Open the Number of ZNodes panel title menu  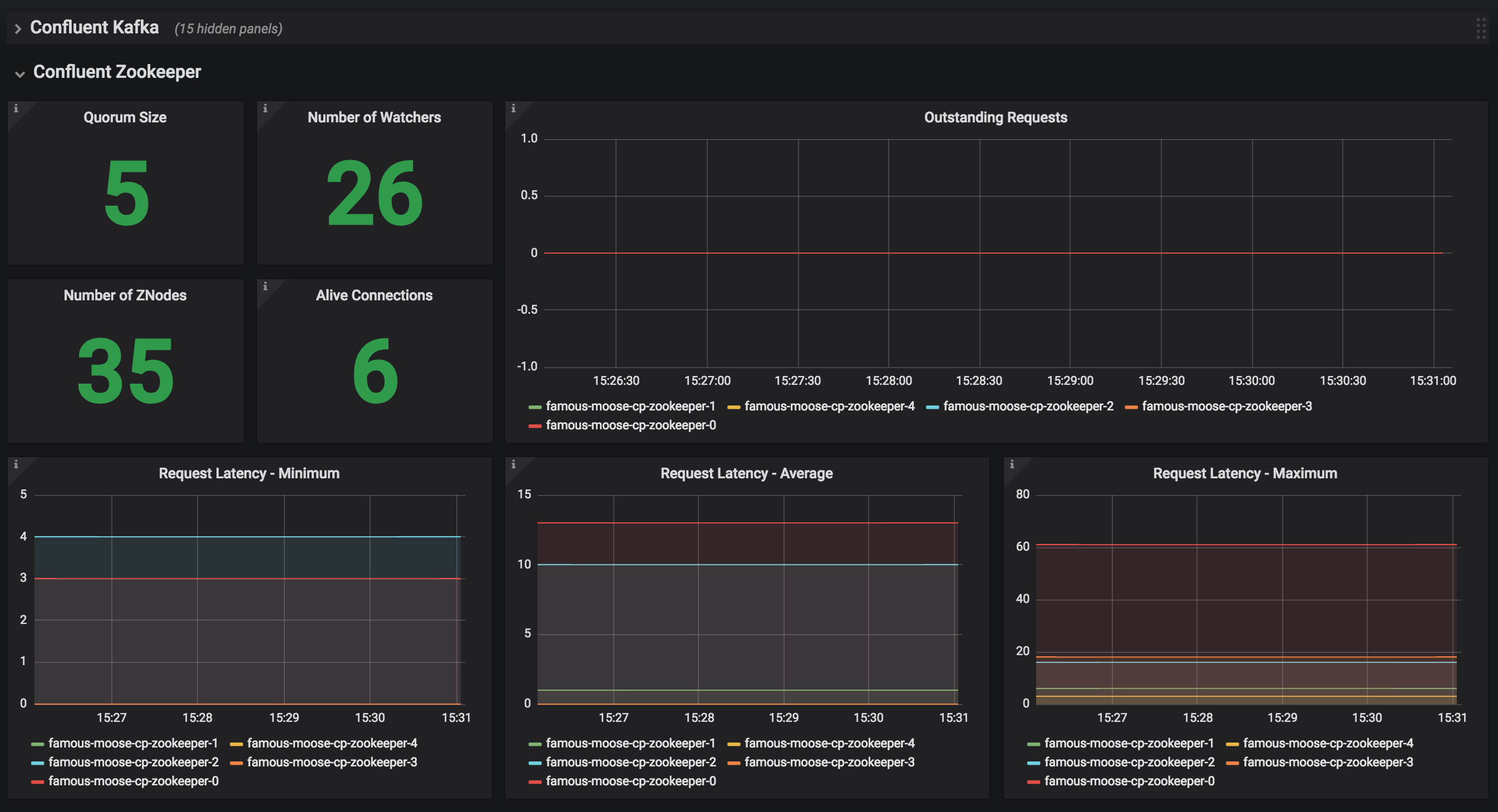click(x=125, y=295)
